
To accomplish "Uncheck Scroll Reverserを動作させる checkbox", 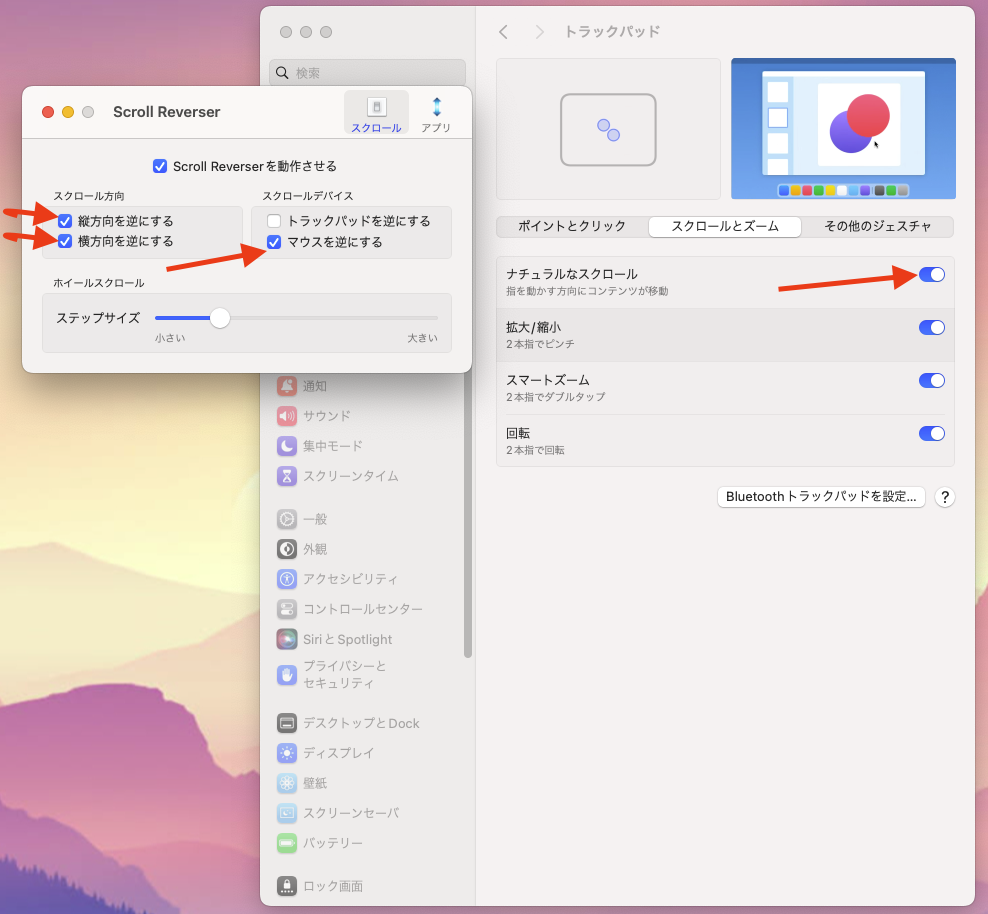I will pos(160,166).
